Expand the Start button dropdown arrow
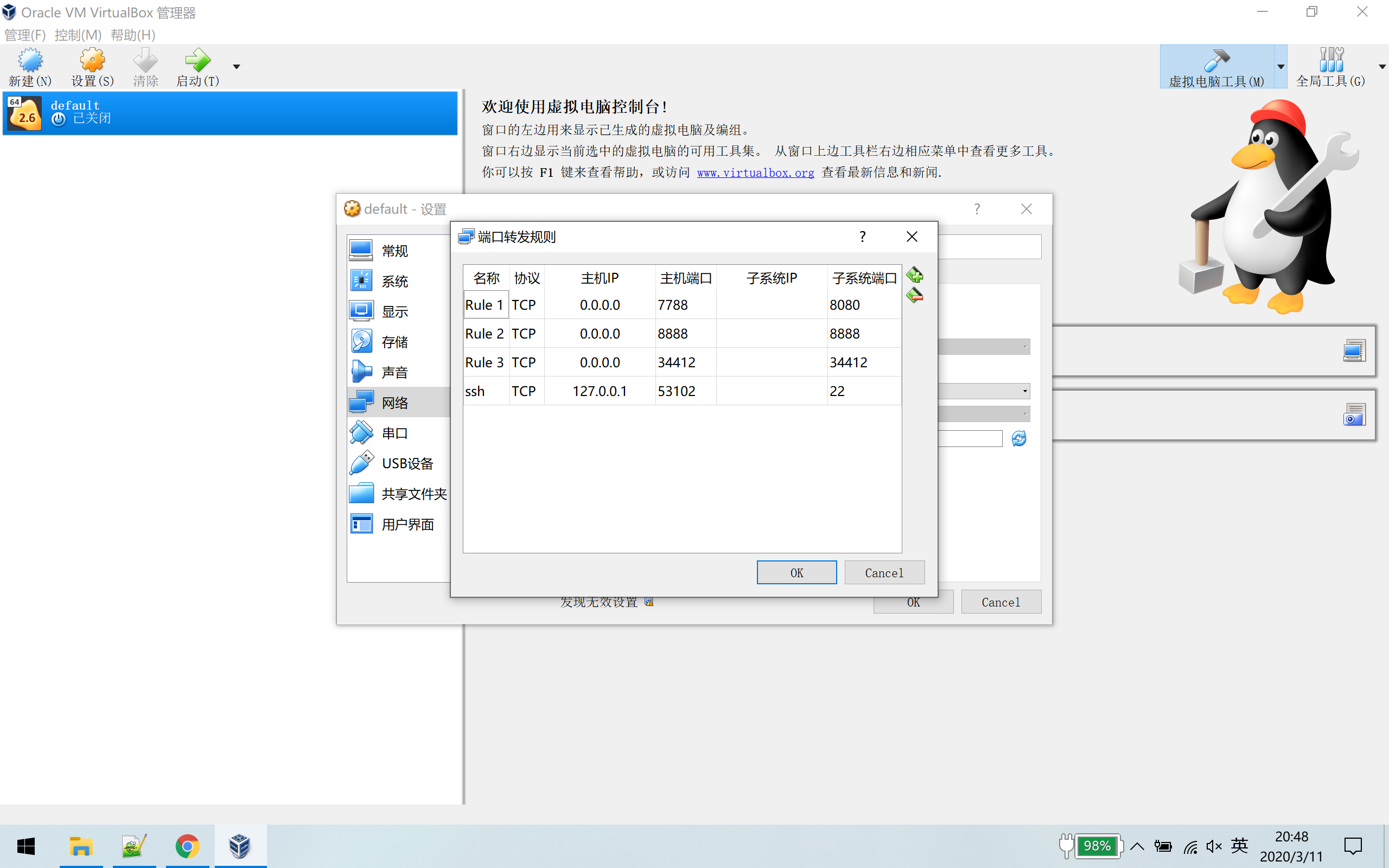 coord(237,67)
